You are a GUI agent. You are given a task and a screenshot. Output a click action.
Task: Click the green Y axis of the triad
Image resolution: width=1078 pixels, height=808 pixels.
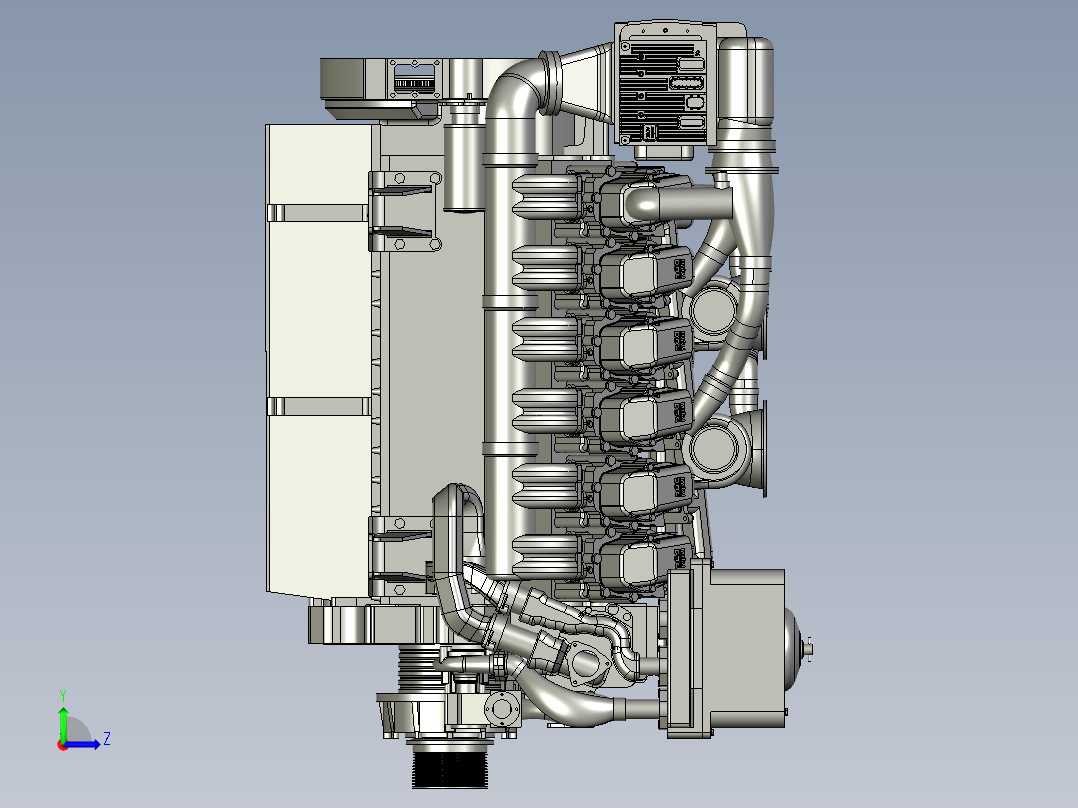63,723
